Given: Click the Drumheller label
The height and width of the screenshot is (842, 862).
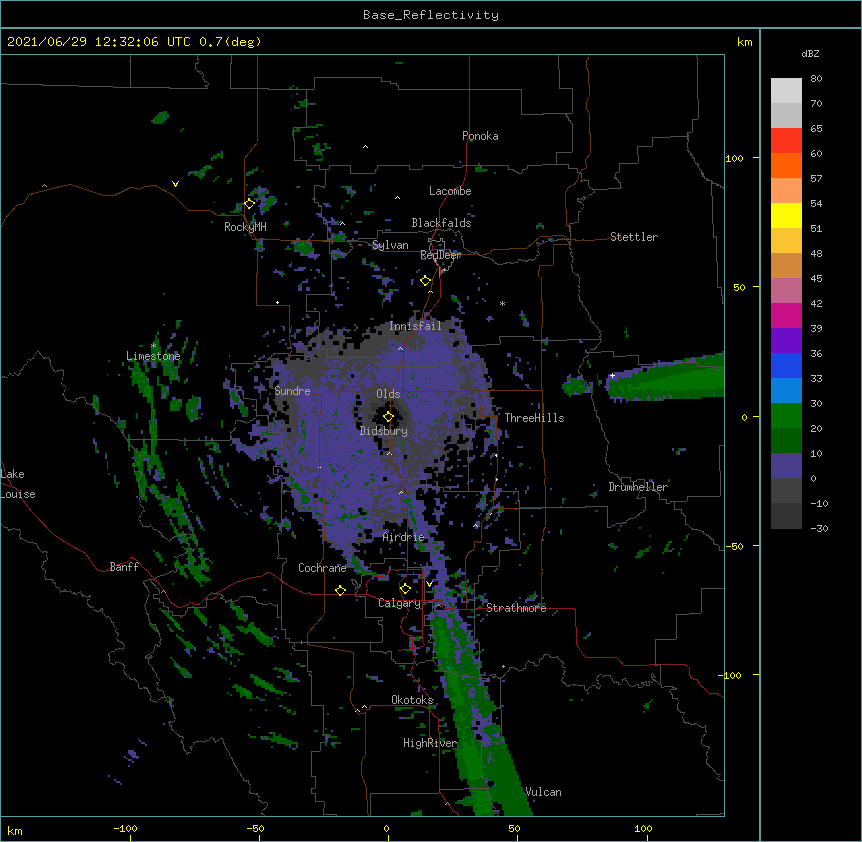Looking at the screenshot, I should (x=638, y=487).
